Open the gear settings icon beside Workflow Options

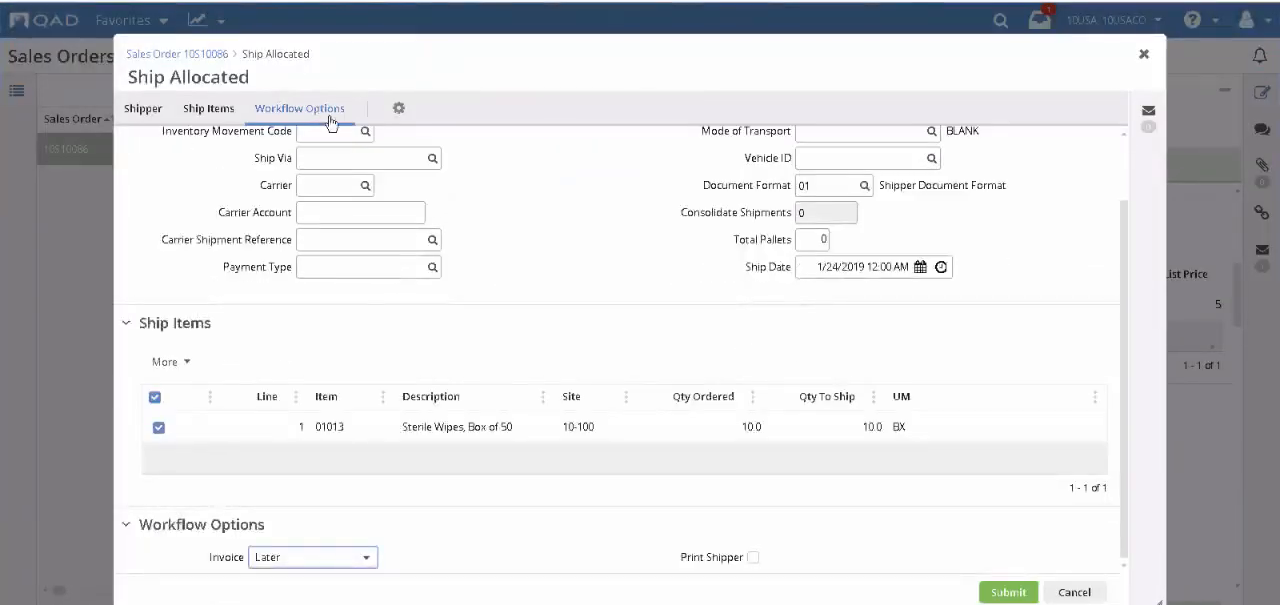tap(398, 108)
